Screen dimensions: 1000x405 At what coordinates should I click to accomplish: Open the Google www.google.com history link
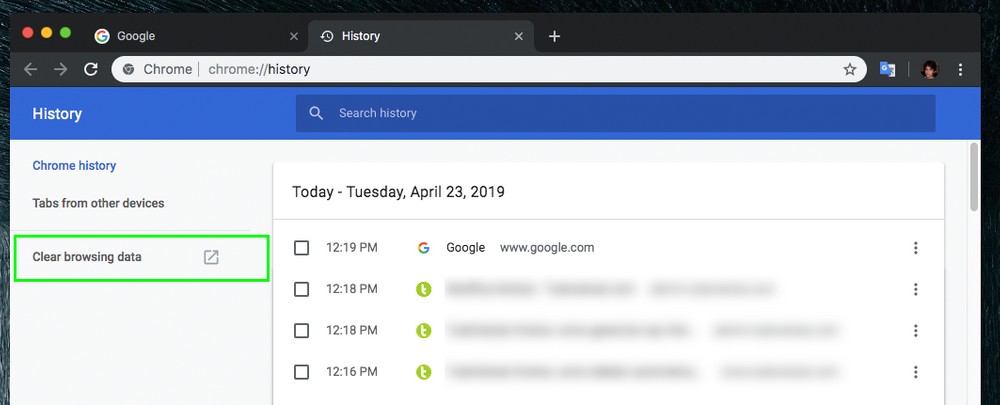[x=465, y=248]
